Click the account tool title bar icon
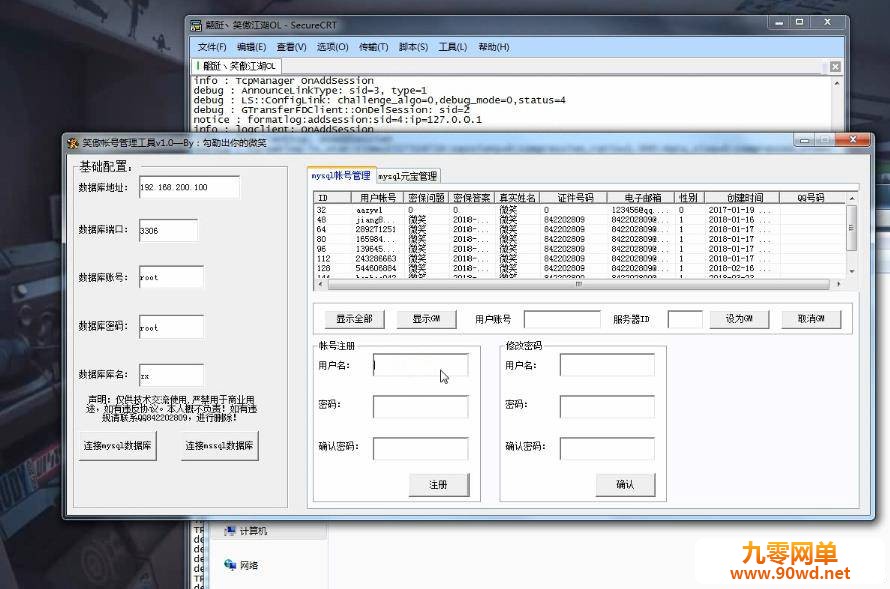The height and width of the screenshot is (589, 890). 73,143
